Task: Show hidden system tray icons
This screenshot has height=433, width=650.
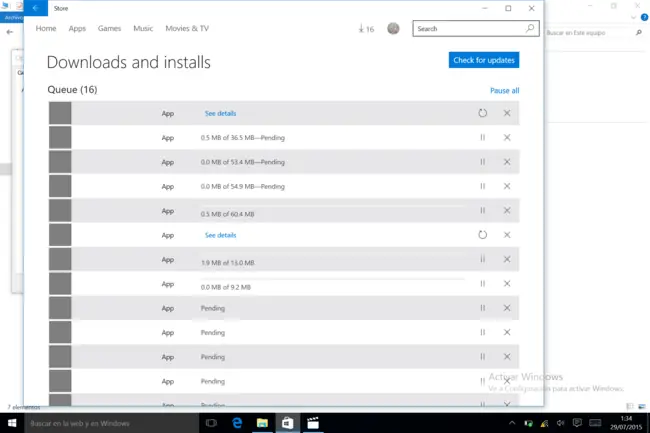Action: tap(512, 423)
